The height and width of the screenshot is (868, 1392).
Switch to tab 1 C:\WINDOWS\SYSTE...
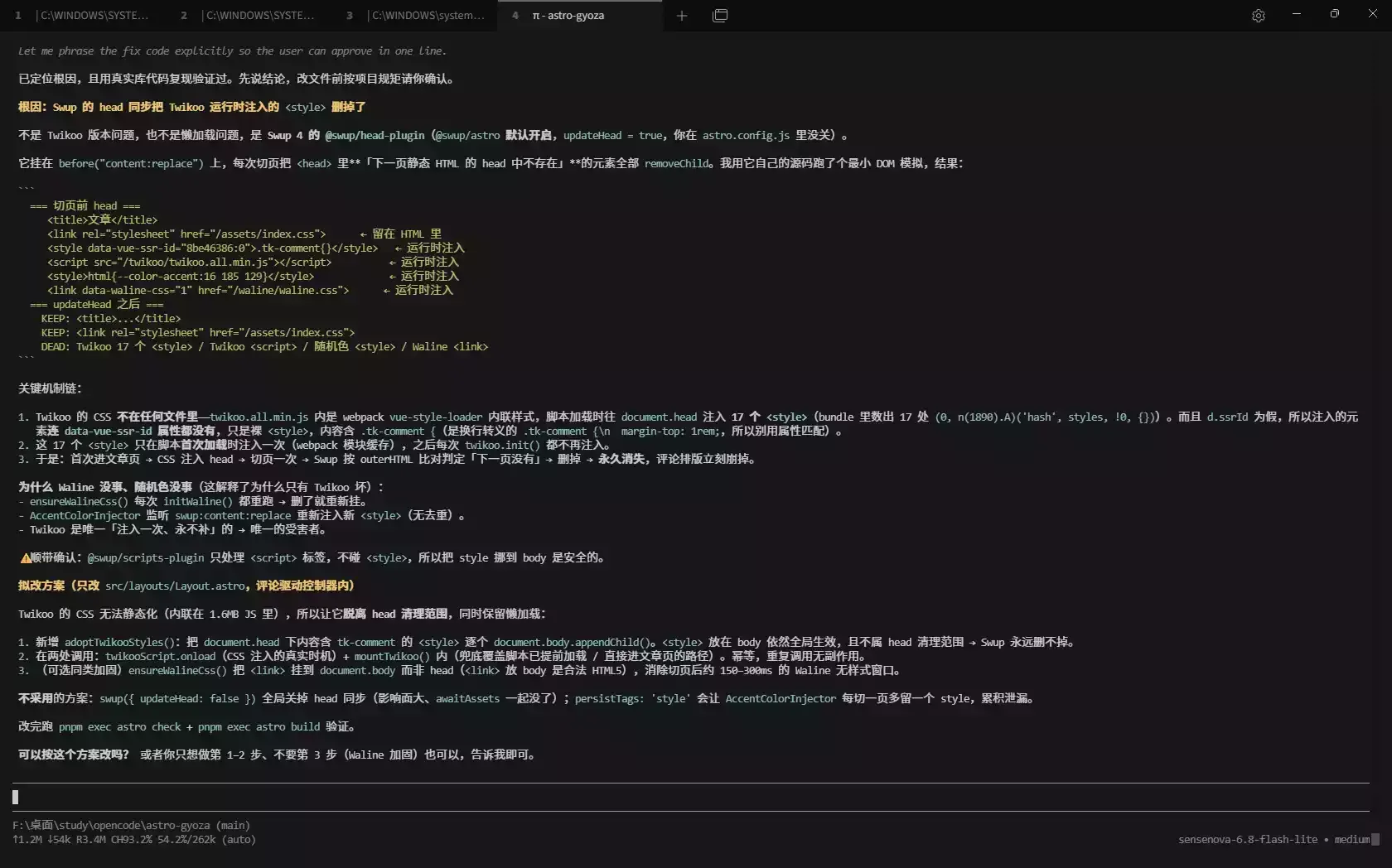point(83,16)
